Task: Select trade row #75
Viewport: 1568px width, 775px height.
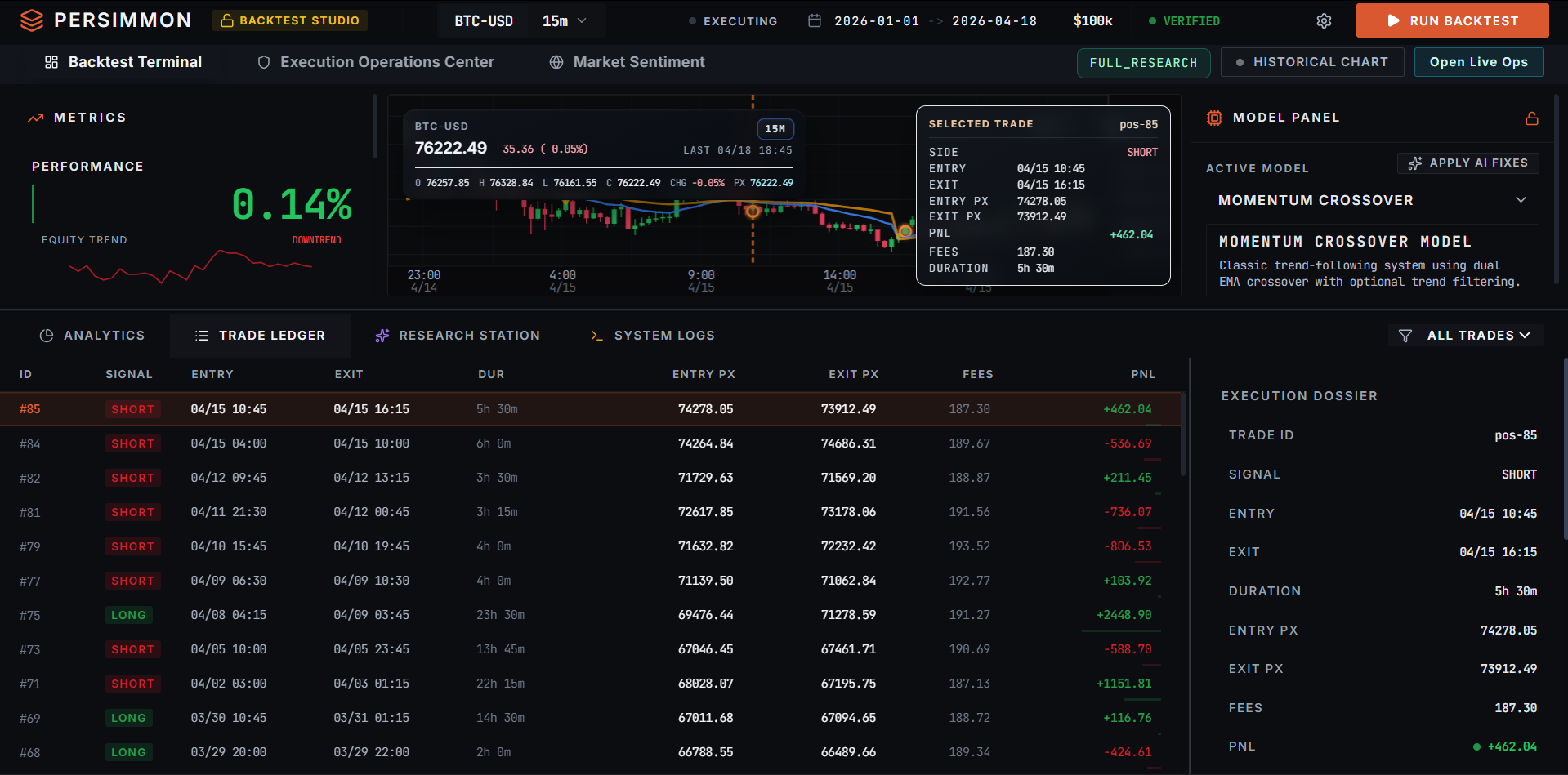Action: [x=590, y=615]
